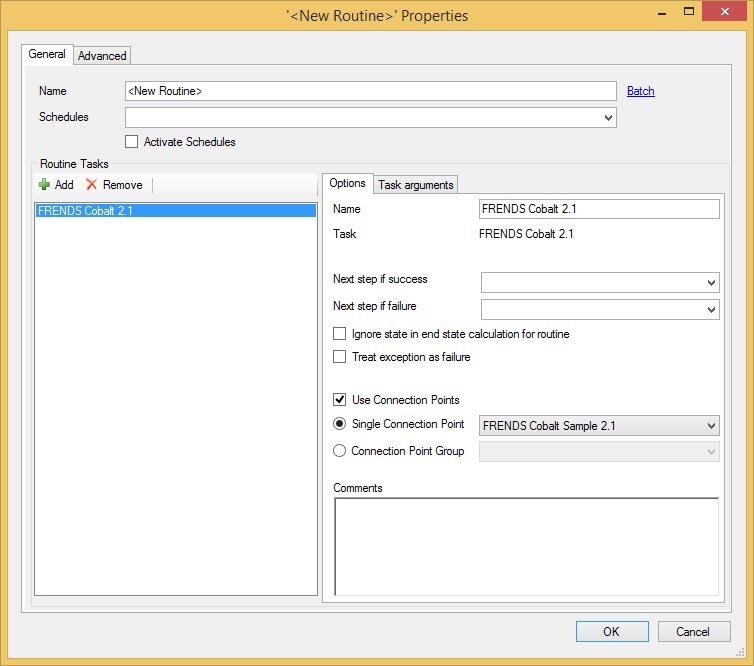Click the routine Name input field
This screenshot has height=666, width=754.
[371, 91]
